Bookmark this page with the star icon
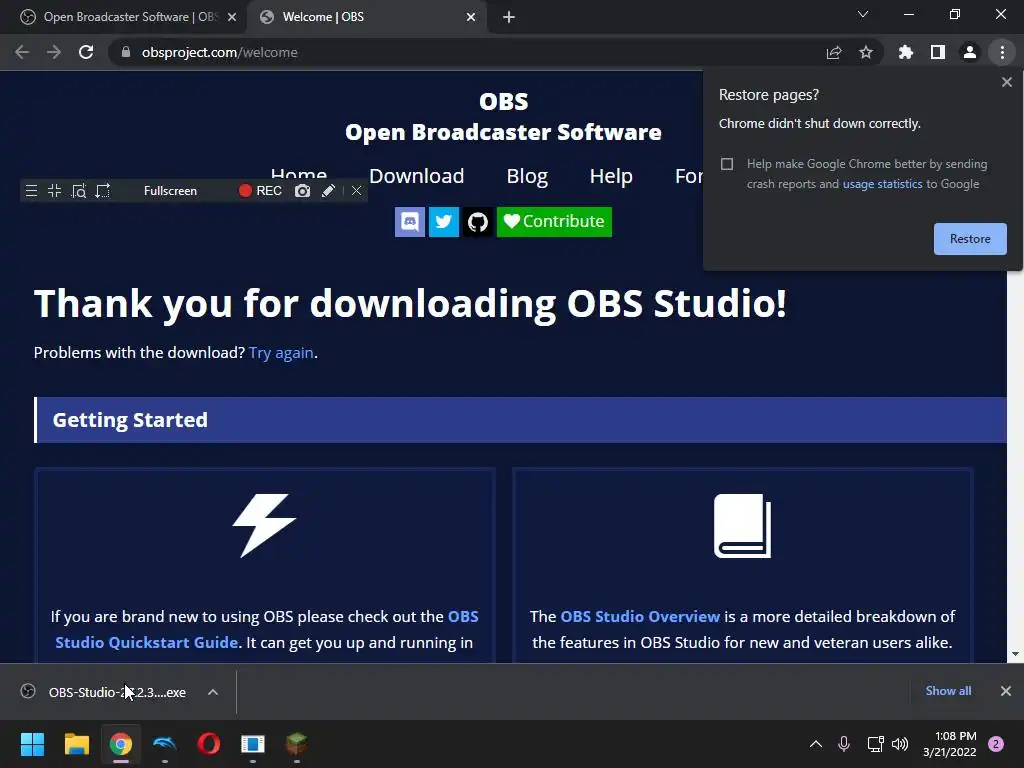Viewport: 1024px width, 768px height. (866, 52)
